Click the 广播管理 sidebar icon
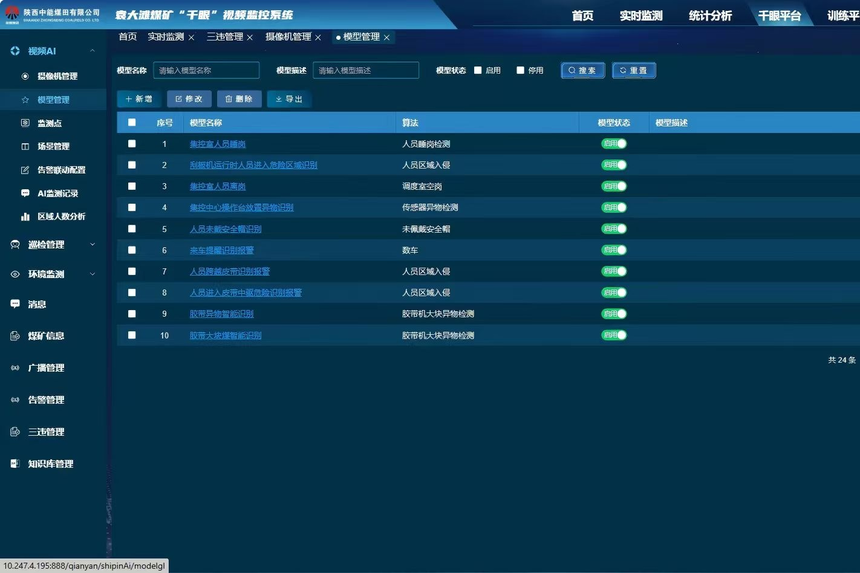860x573 pixels. 15,368
